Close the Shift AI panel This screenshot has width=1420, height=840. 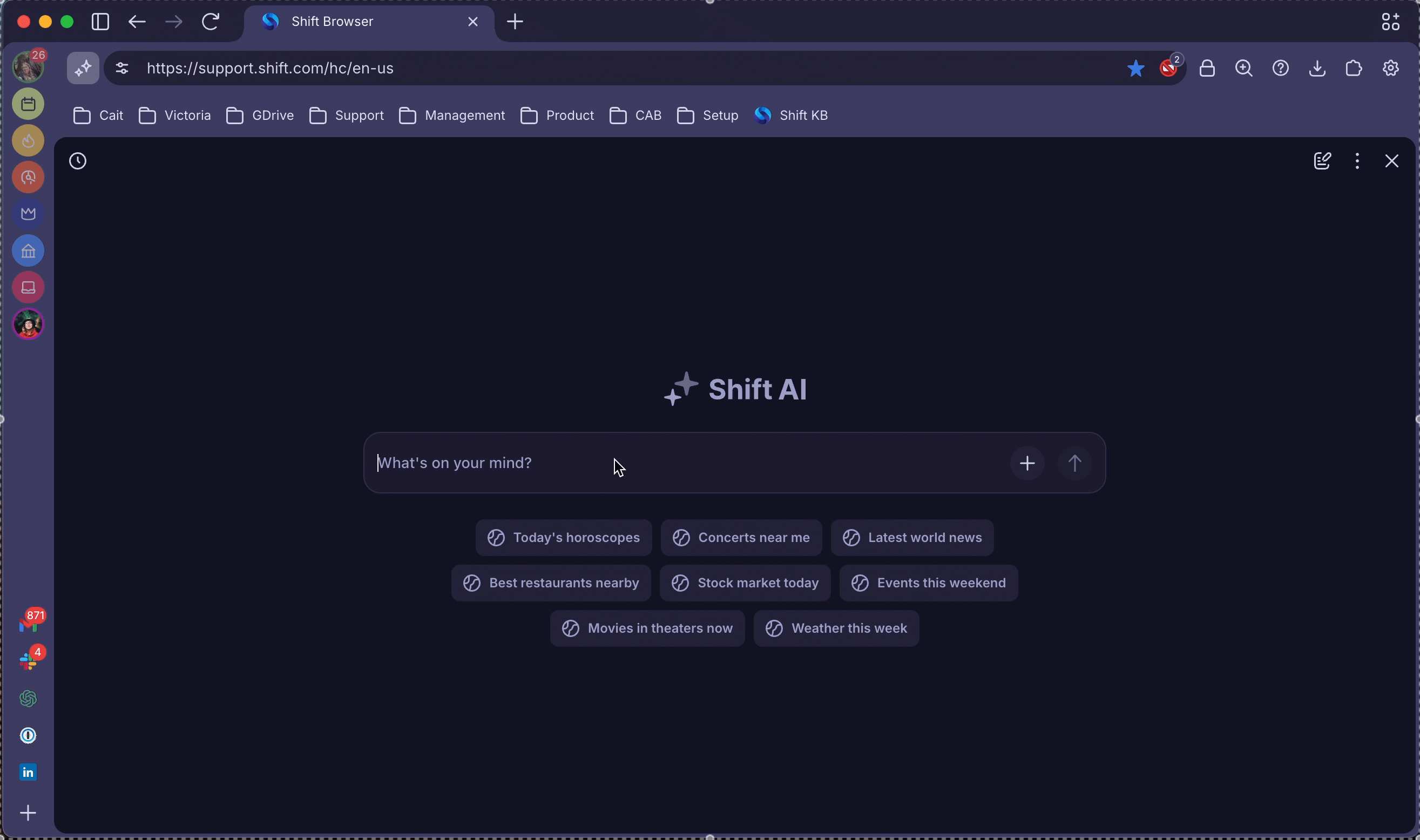point(1392,161)
